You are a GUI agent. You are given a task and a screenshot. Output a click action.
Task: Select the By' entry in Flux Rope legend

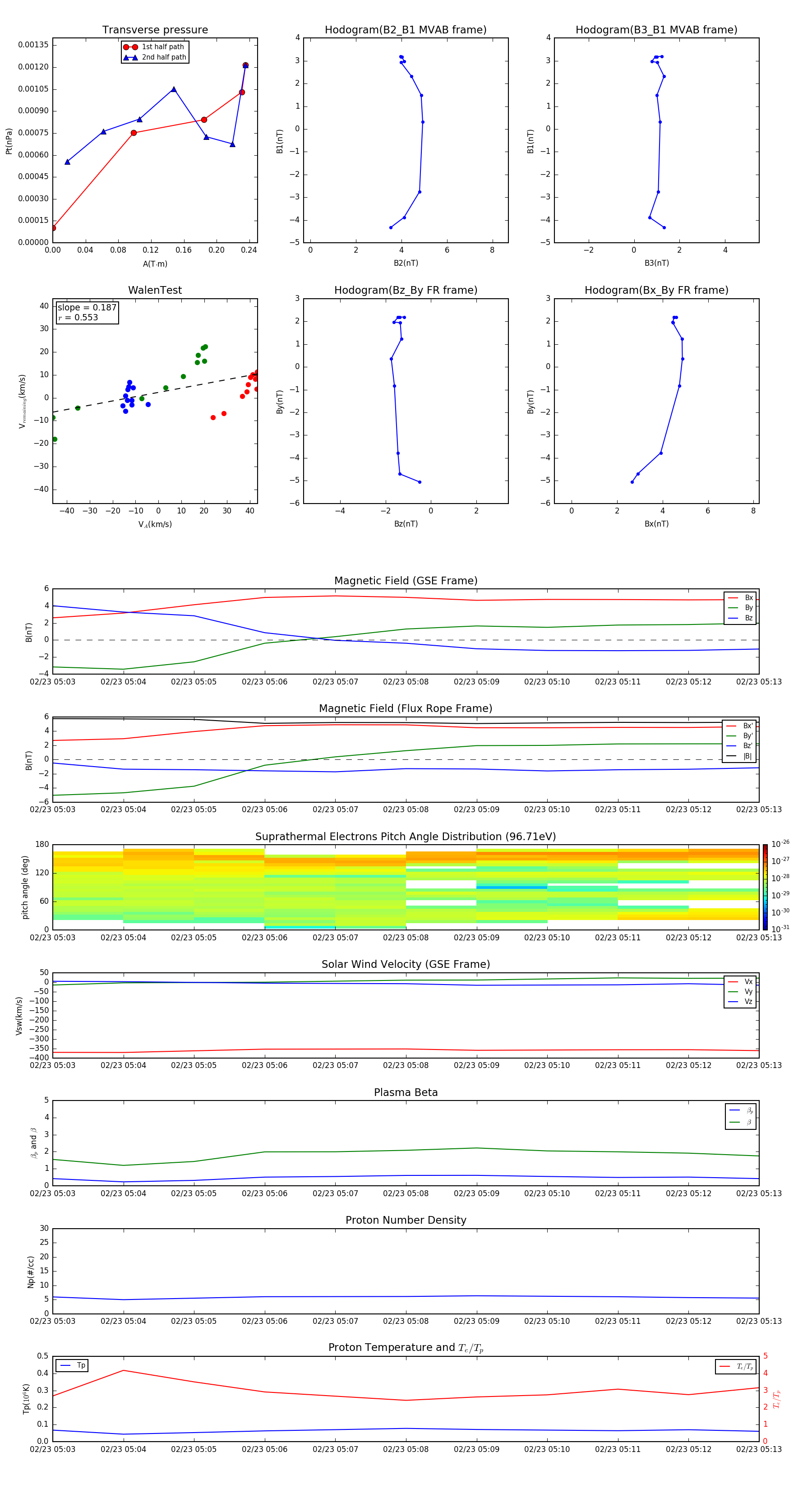(739, 736)
